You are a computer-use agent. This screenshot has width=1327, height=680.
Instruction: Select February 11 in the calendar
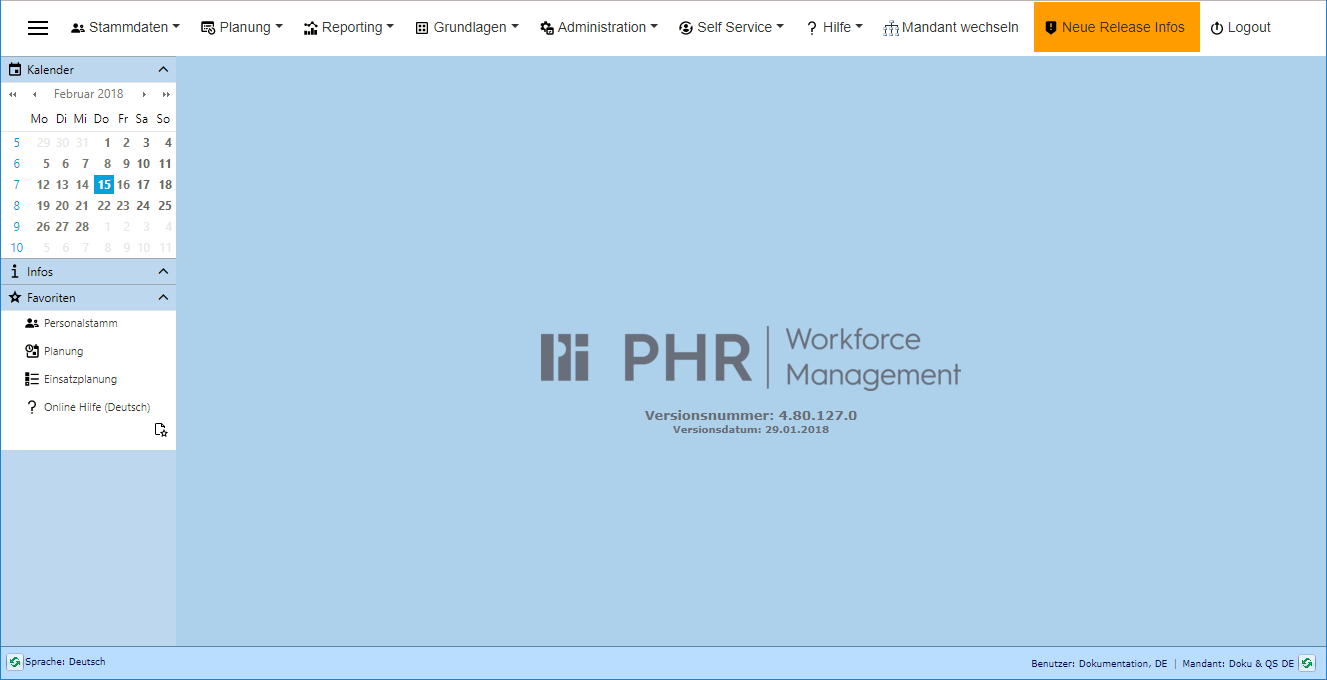165,164
